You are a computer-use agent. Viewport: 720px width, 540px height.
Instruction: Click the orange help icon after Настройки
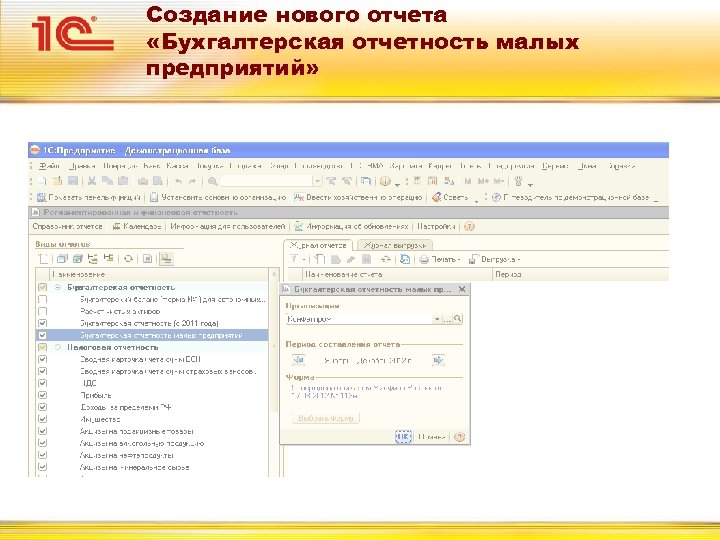(x=469, y=226)
